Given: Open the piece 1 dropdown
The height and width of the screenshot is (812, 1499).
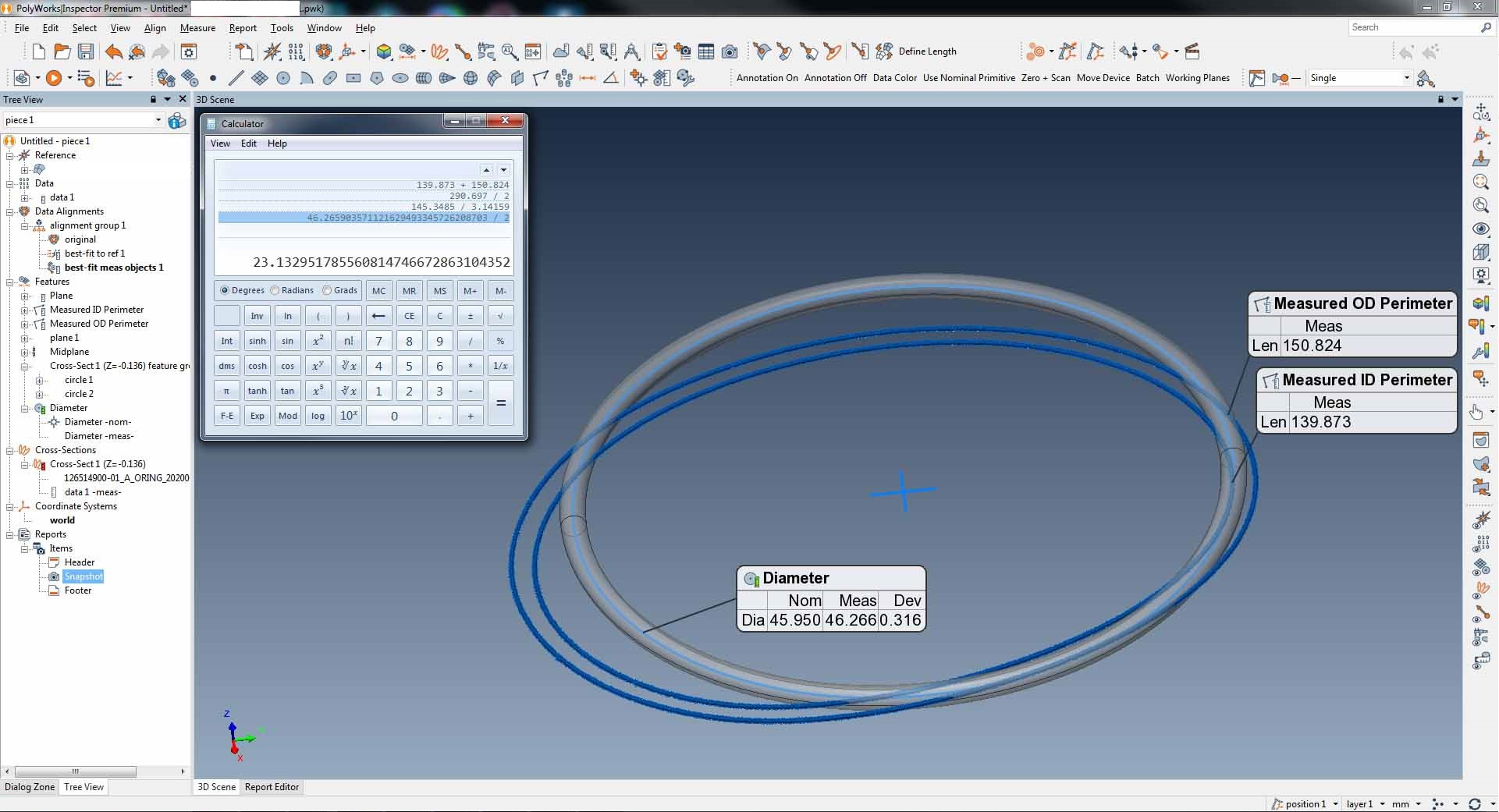Looking at the screenshot, I should coord(158,120).
